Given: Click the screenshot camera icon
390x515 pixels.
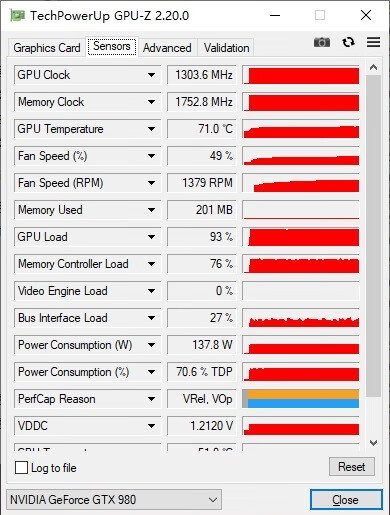Looking at the screenshot, I should [x=322, y=42].
